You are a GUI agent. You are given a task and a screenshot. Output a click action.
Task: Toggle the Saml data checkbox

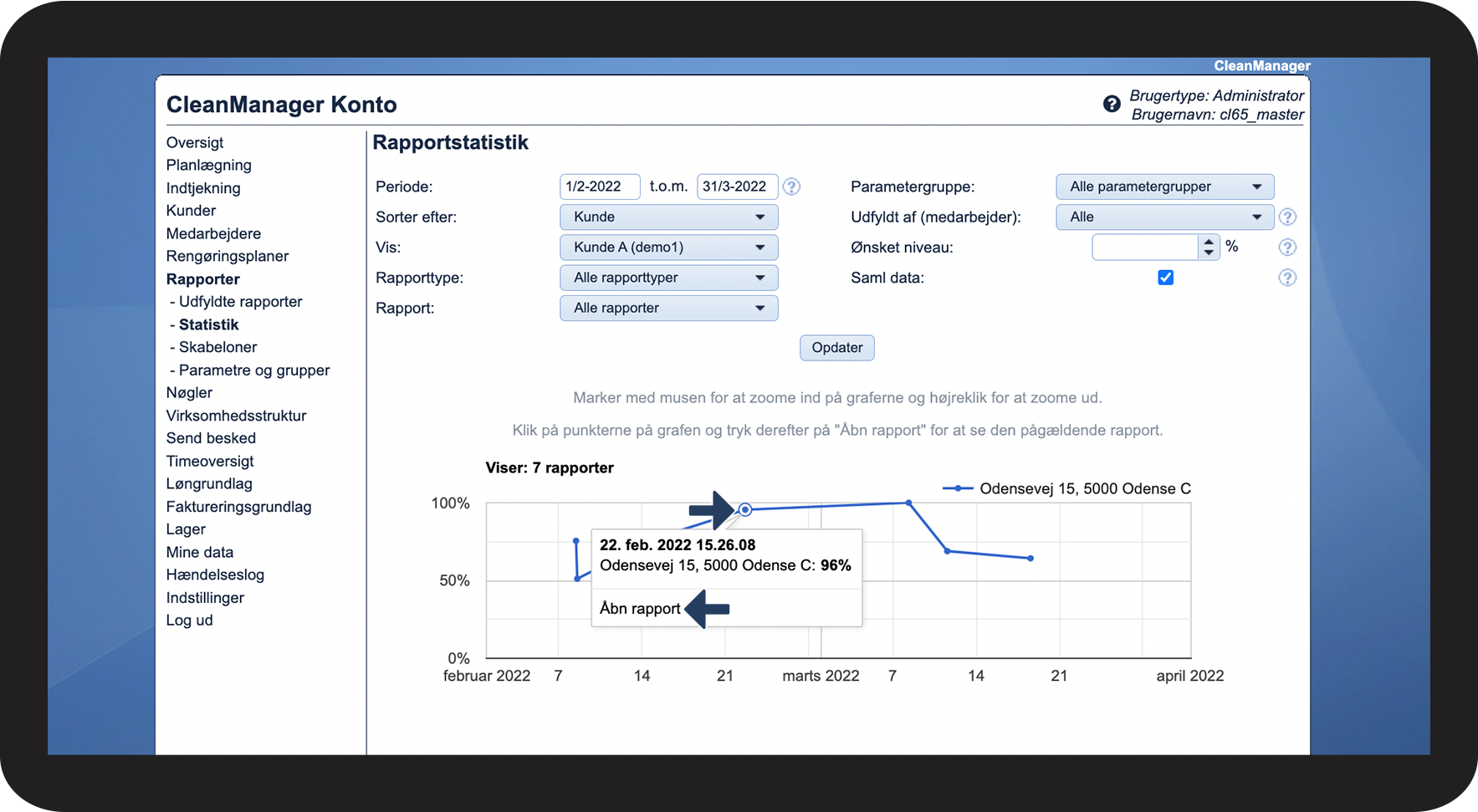[x=1165, y=278]
